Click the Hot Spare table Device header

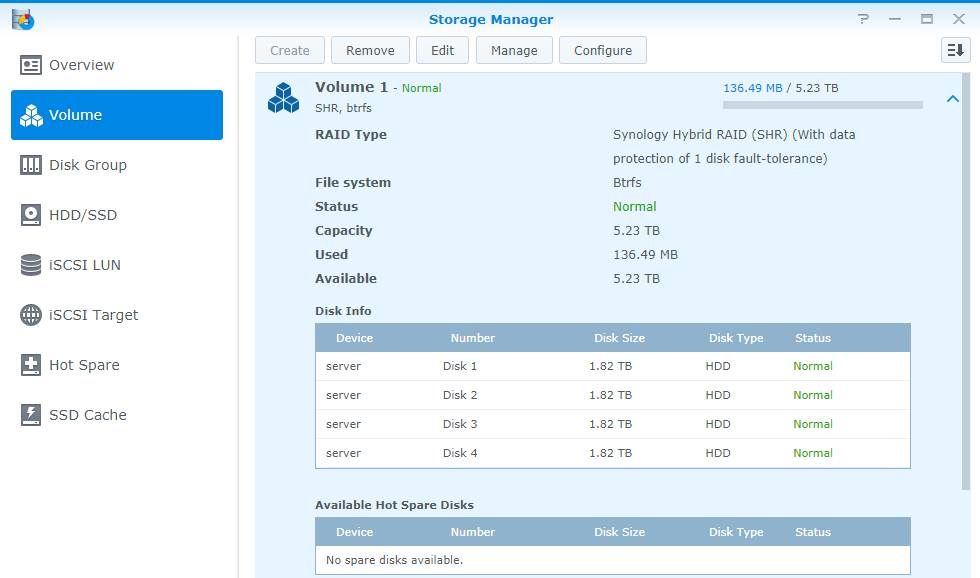coord(354,532)
